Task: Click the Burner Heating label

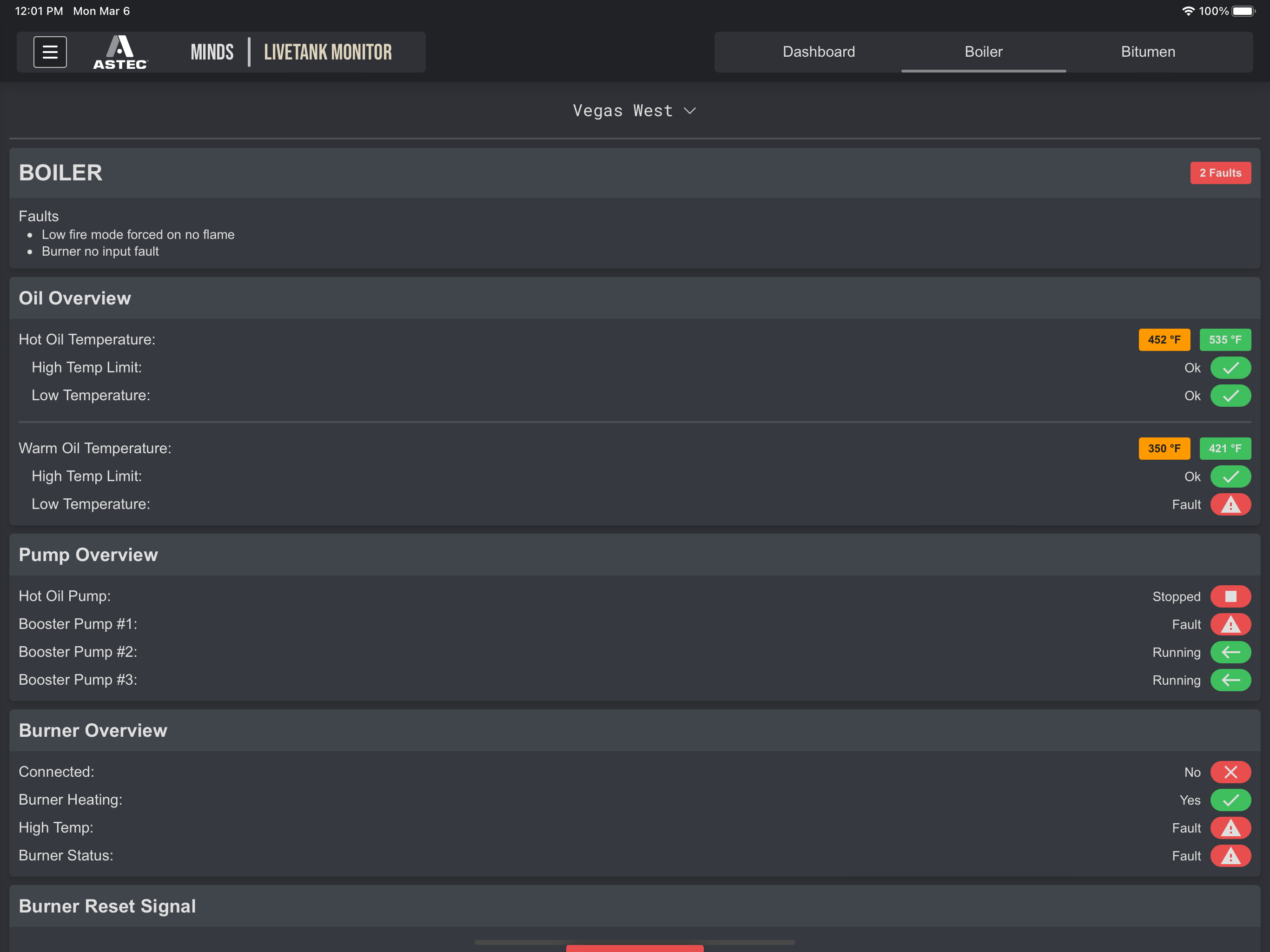Action: pos(71,800)
